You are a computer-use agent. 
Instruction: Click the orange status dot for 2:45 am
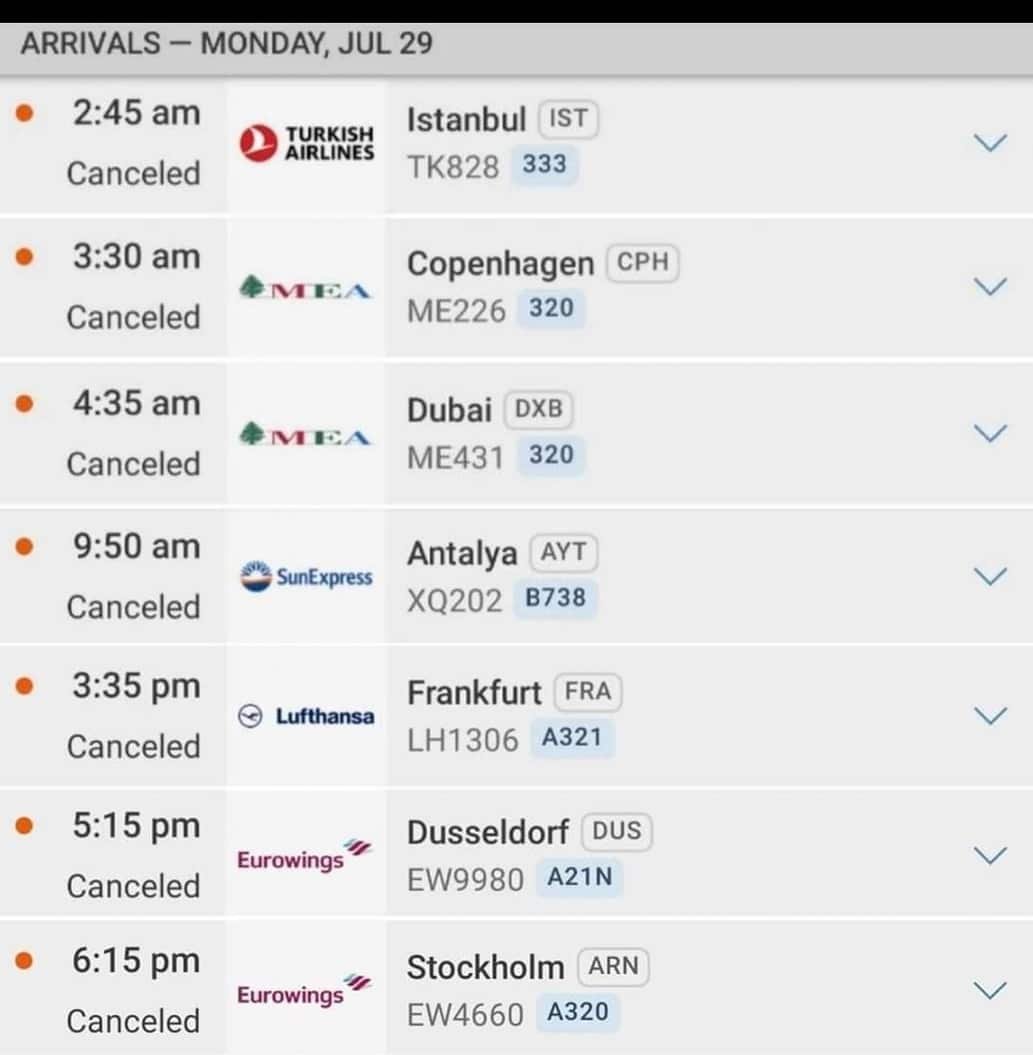click(25, 112)
